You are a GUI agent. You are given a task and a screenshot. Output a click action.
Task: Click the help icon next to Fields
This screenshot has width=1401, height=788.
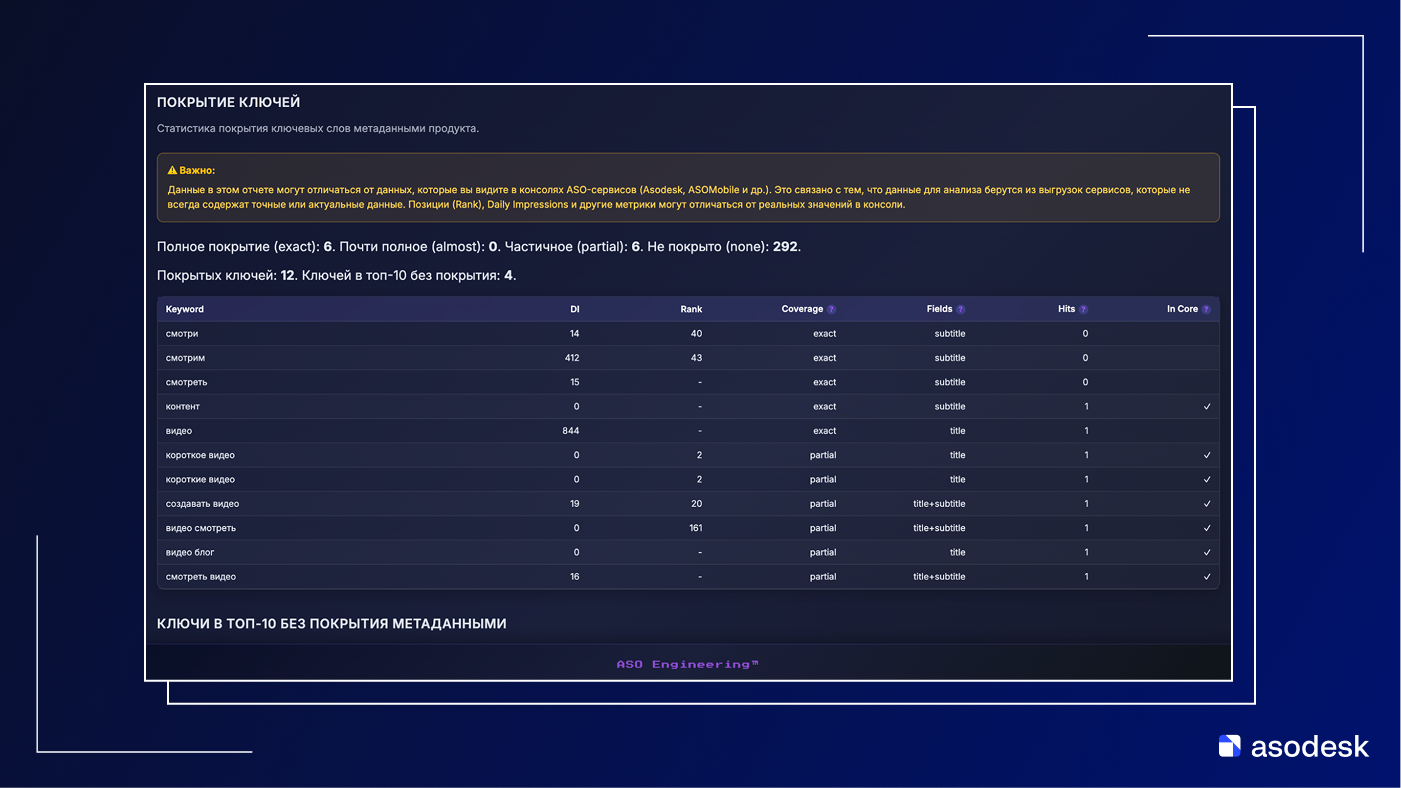click(x=961, y=310)
